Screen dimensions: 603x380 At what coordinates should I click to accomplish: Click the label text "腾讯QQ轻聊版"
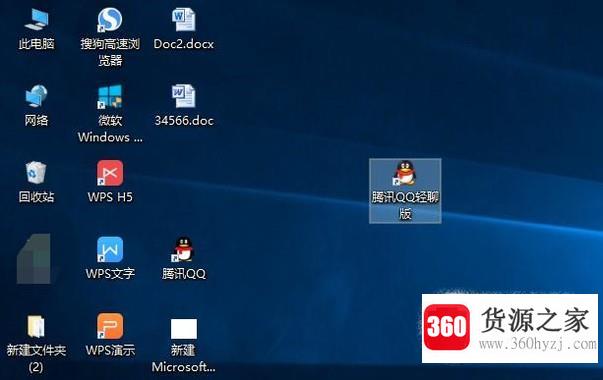tap(405, 205)
